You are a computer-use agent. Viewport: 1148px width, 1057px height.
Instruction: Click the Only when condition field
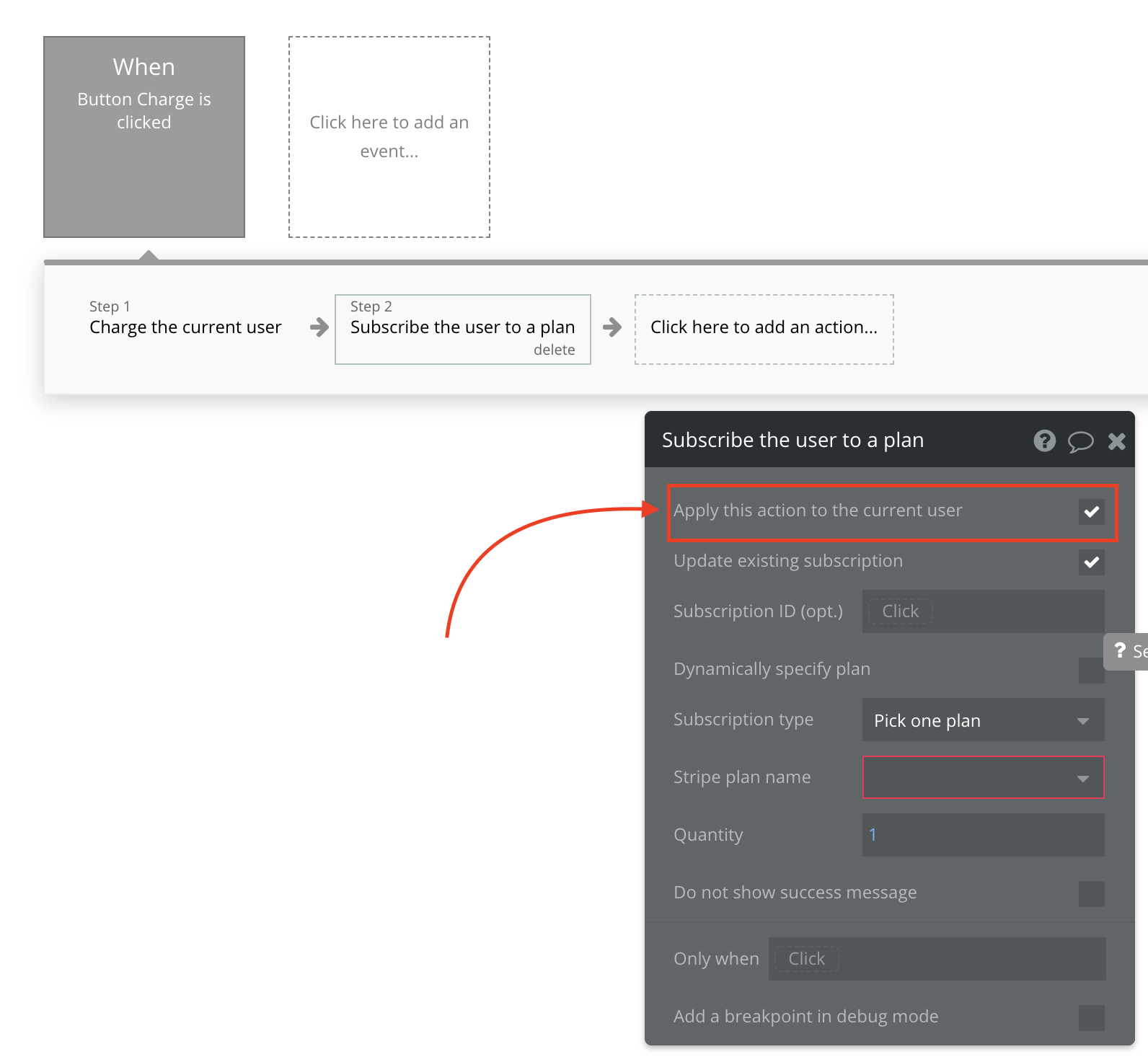(937, 959)
